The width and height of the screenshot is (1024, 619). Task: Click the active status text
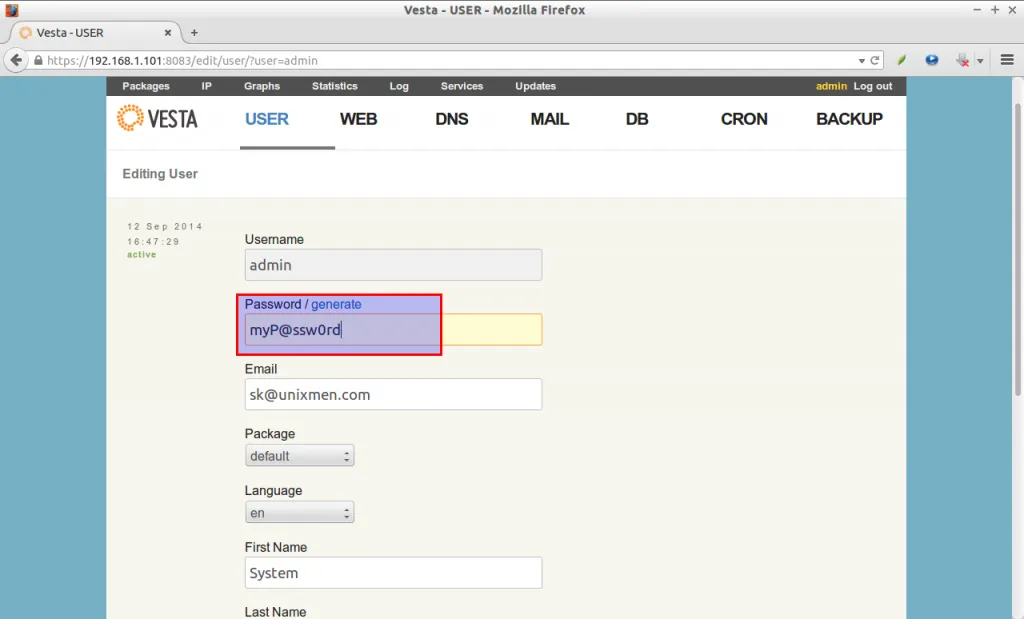142,255
